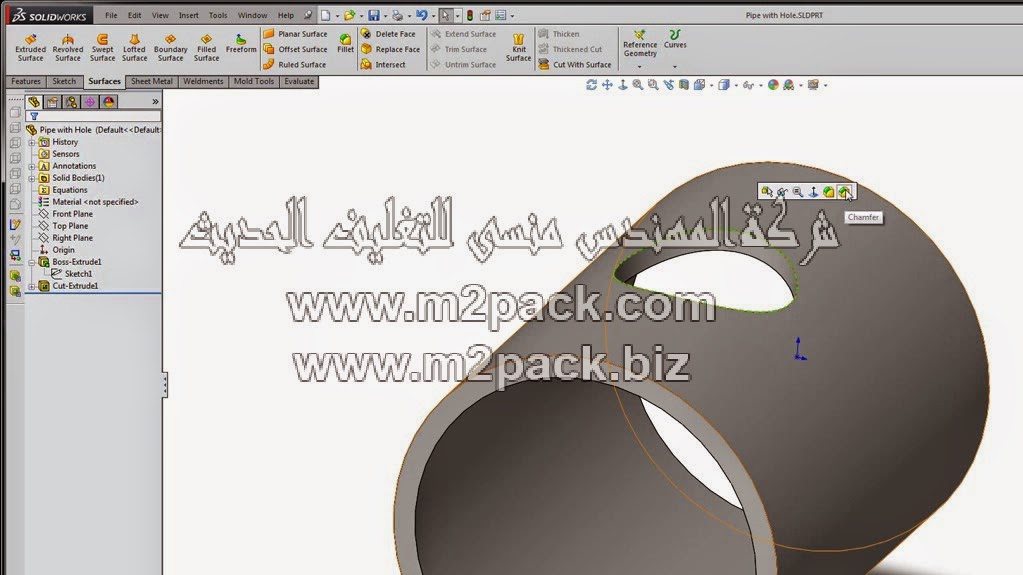The image size is (1023, 575).
Task: Click the Chamfer icon in context toolbar
Action: coord(844,192)
